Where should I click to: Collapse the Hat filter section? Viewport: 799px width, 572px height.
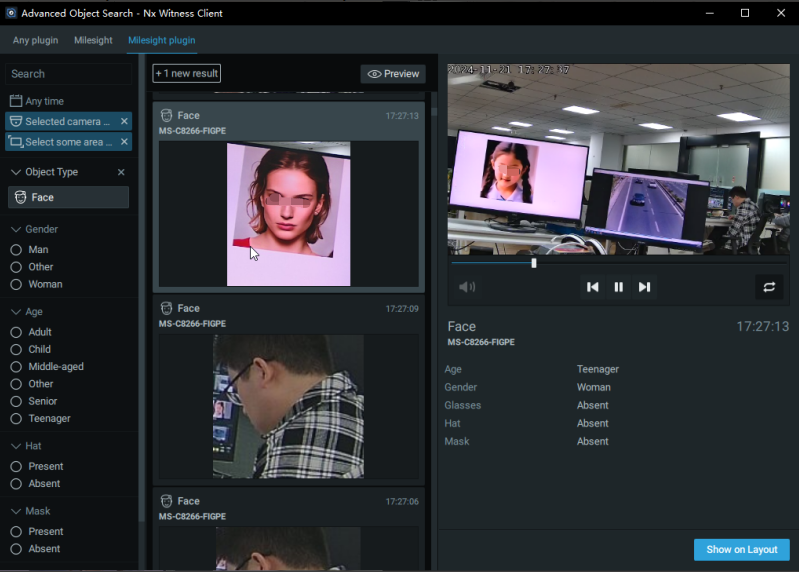click(16, 446)
